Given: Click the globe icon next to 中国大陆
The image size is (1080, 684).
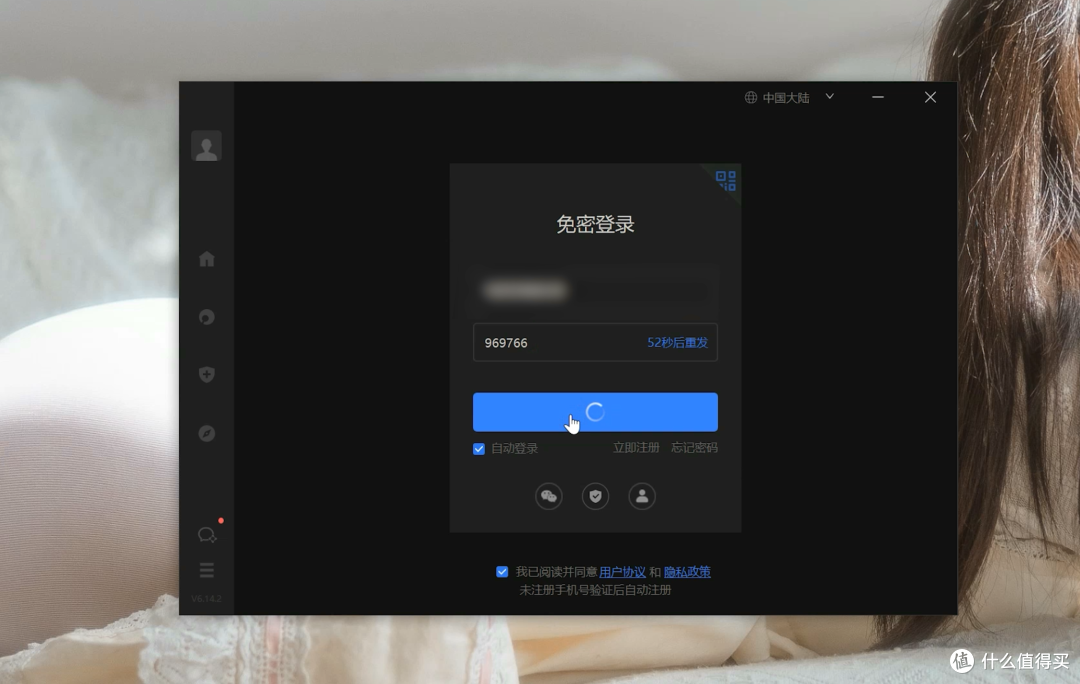Looking at the screenshot, I should 751,97.
